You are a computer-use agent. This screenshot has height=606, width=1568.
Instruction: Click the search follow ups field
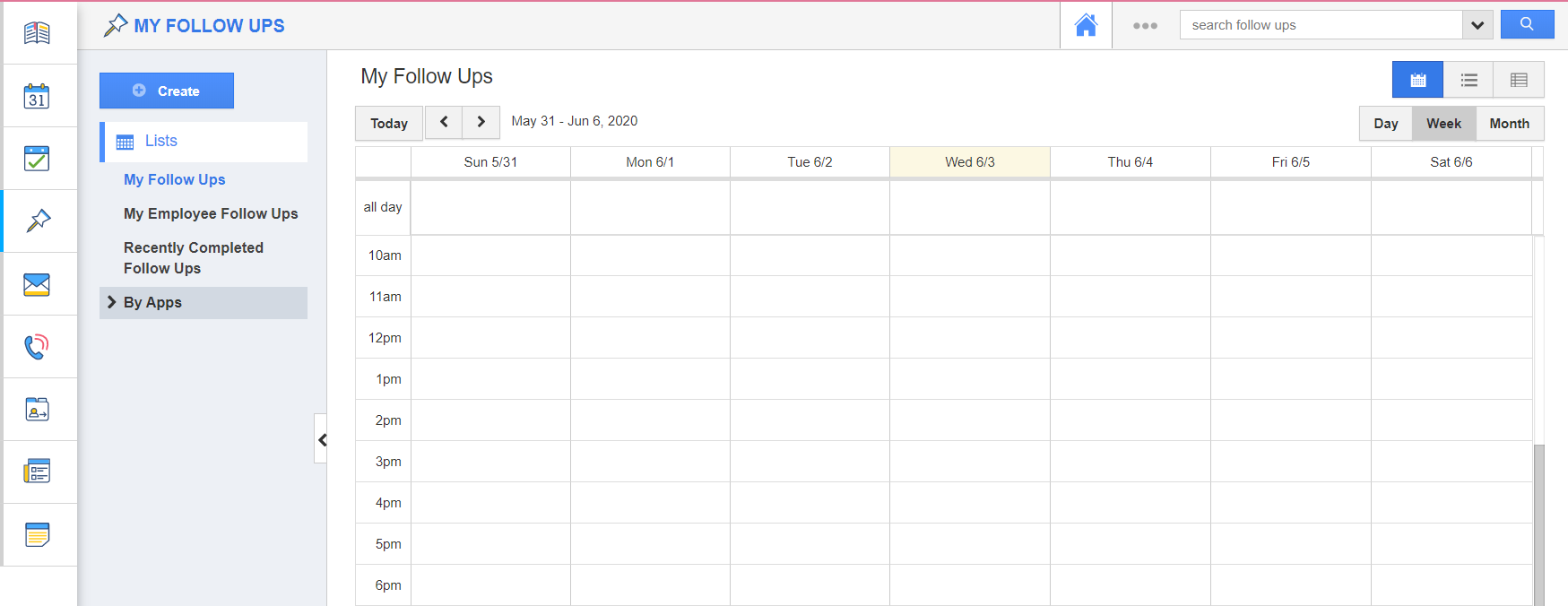click(x=1320, y=25)
